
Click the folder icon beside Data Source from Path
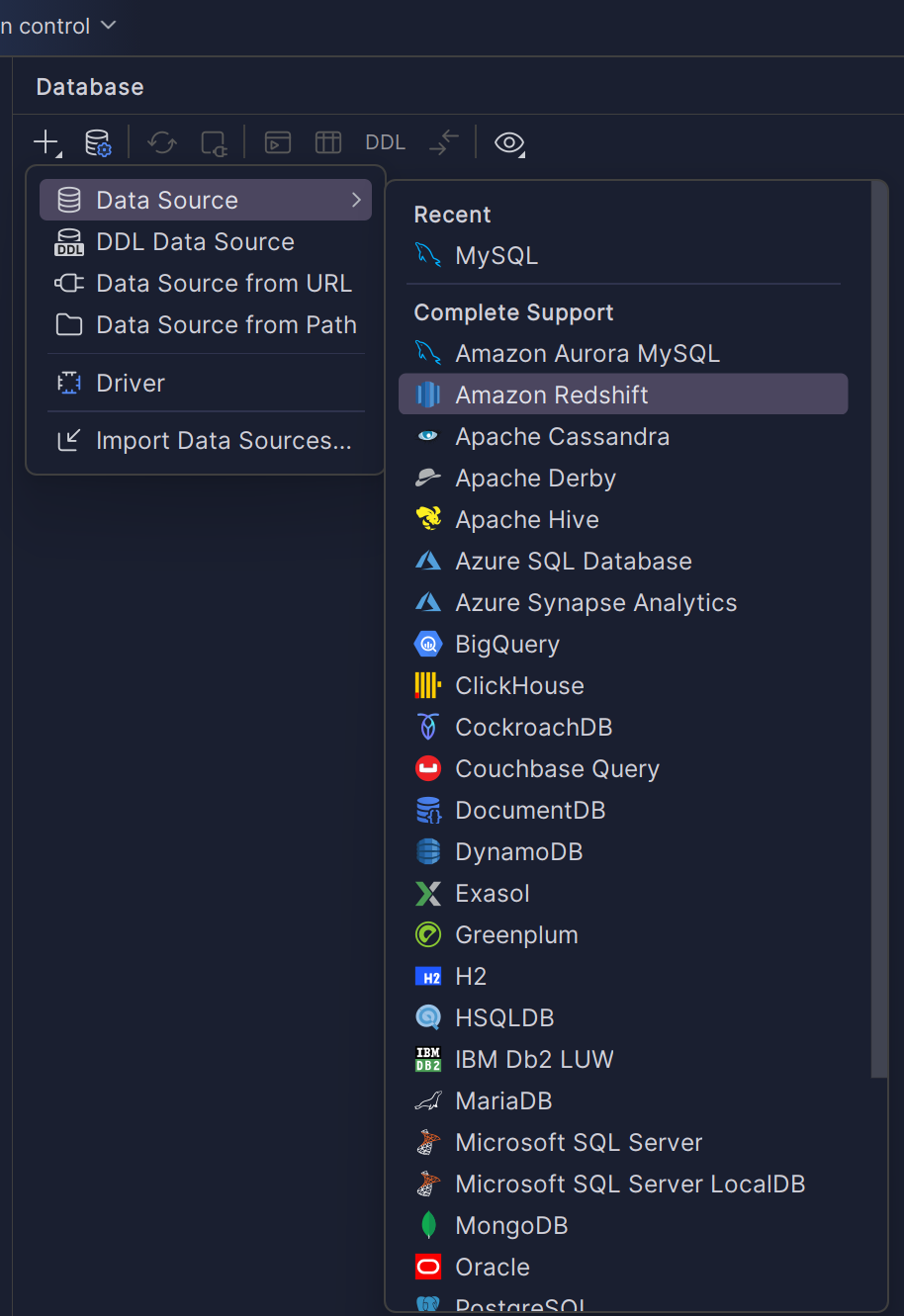click(x=69, y=325)
